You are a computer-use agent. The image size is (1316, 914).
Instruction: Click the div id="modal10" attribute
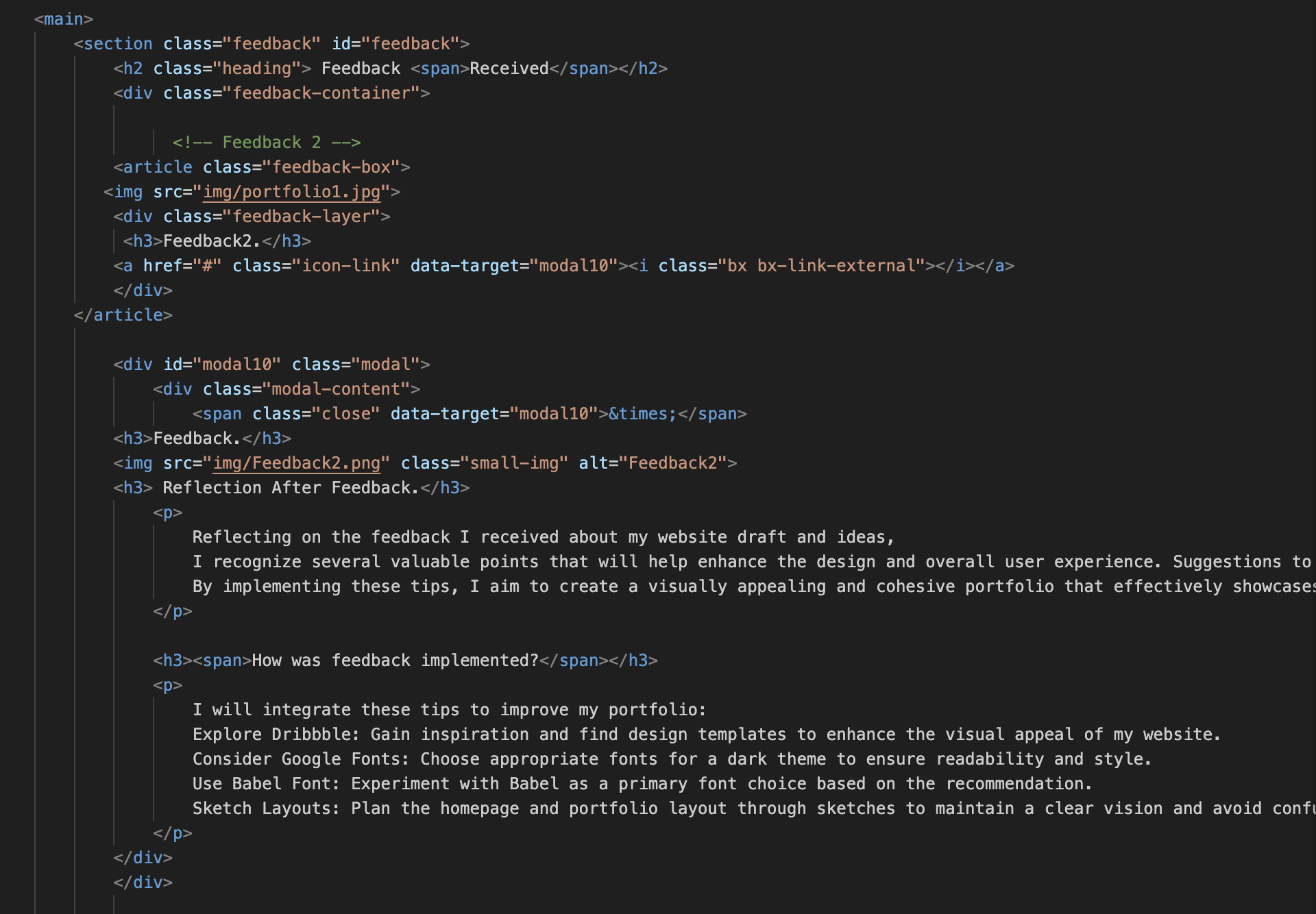tap(221, 365)
